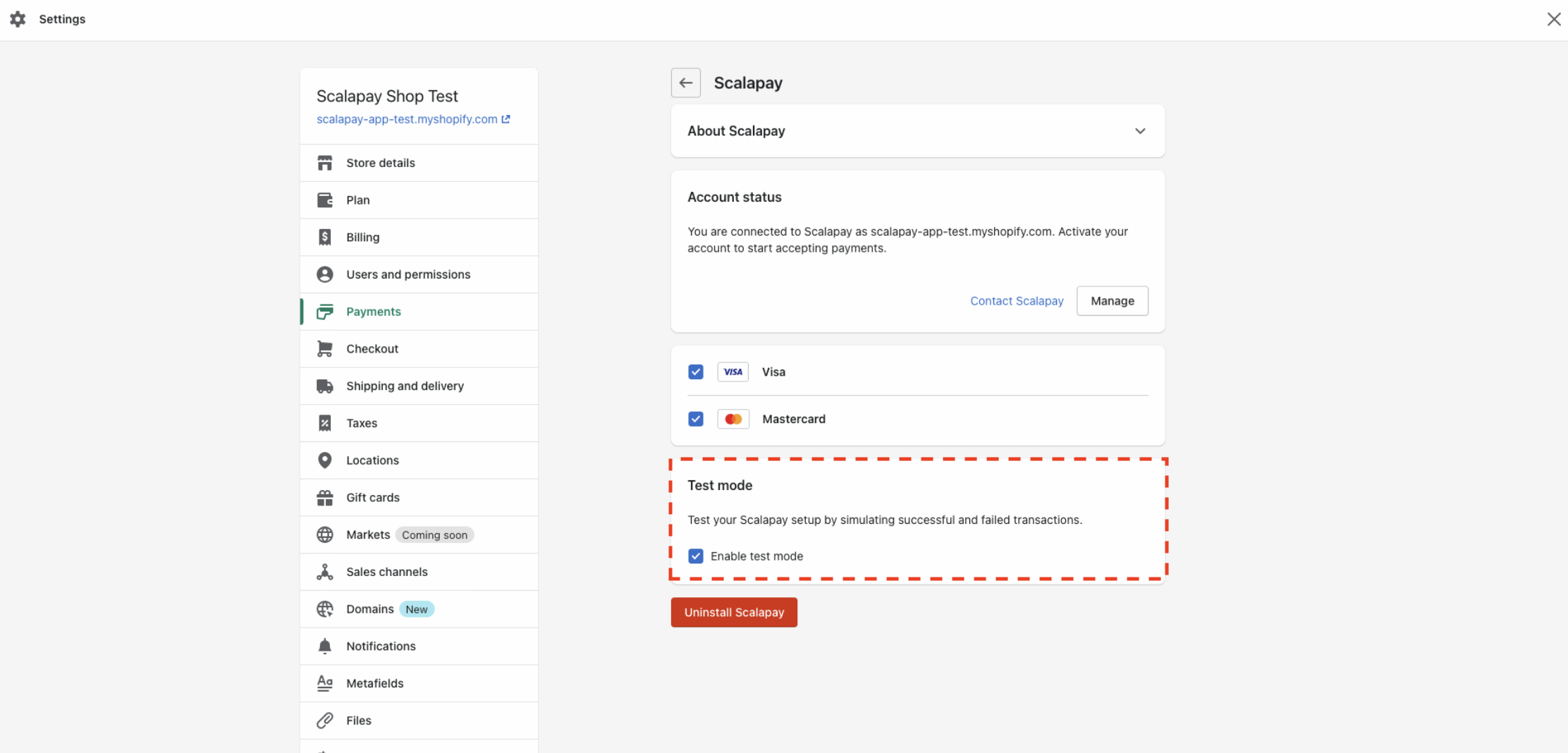Click the Markets globe icon
Screen dimensions: 1568x753
tap(324, 534)
